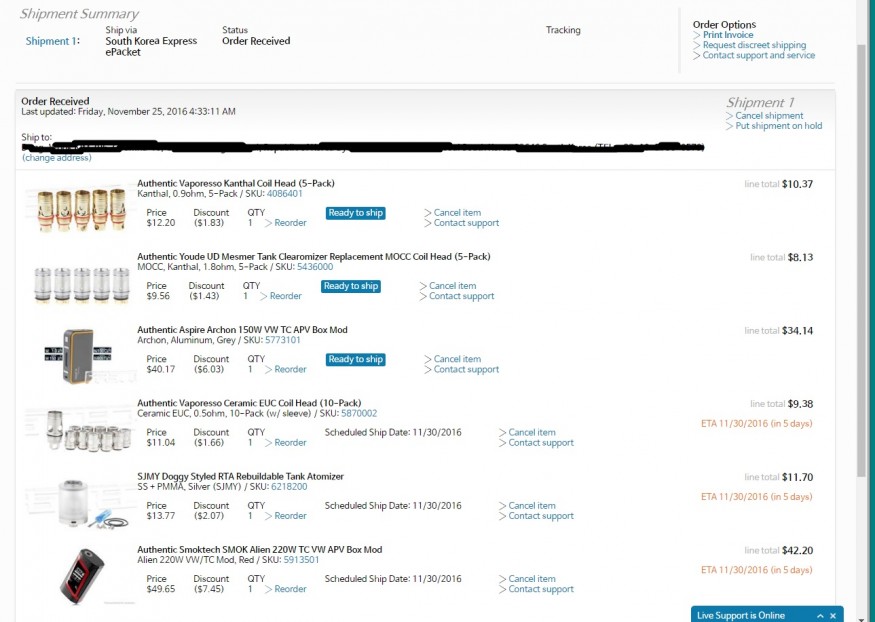This screenshot has width=875, height=622.
Task: Cancel the Vaporesso Ceramic EUC coil item
Action: pyautogui.click(x=532, y=432)
